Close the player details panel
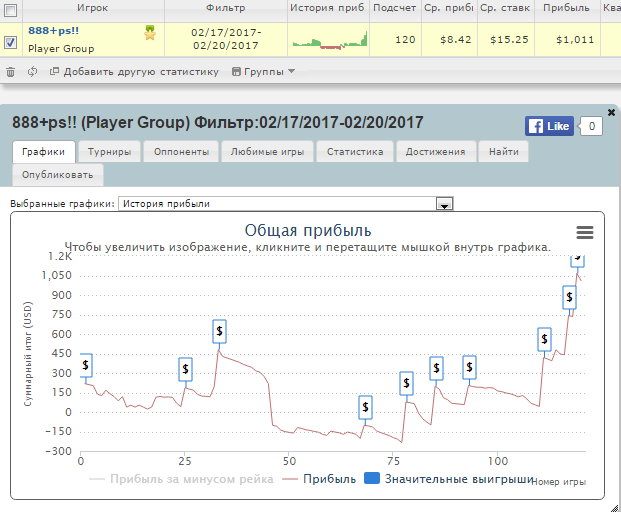Screen dimensions: 621x512 point(611,112)
